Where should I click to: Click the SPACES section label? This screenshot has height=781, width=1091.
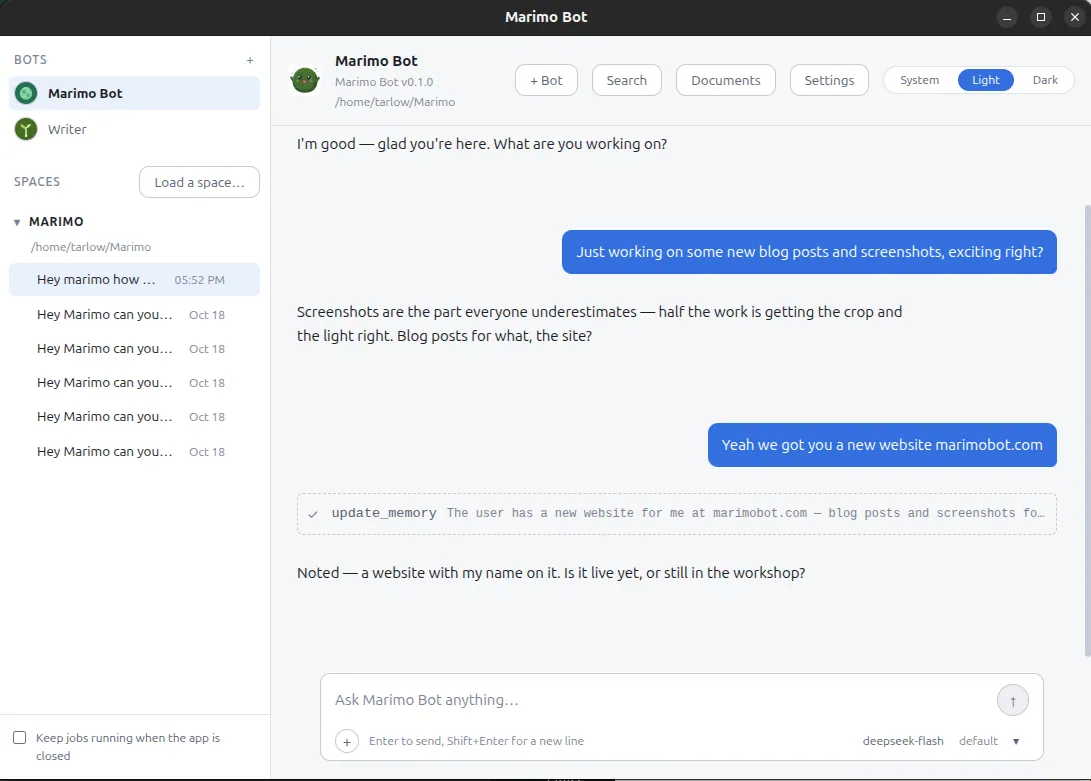click(37, 182)
